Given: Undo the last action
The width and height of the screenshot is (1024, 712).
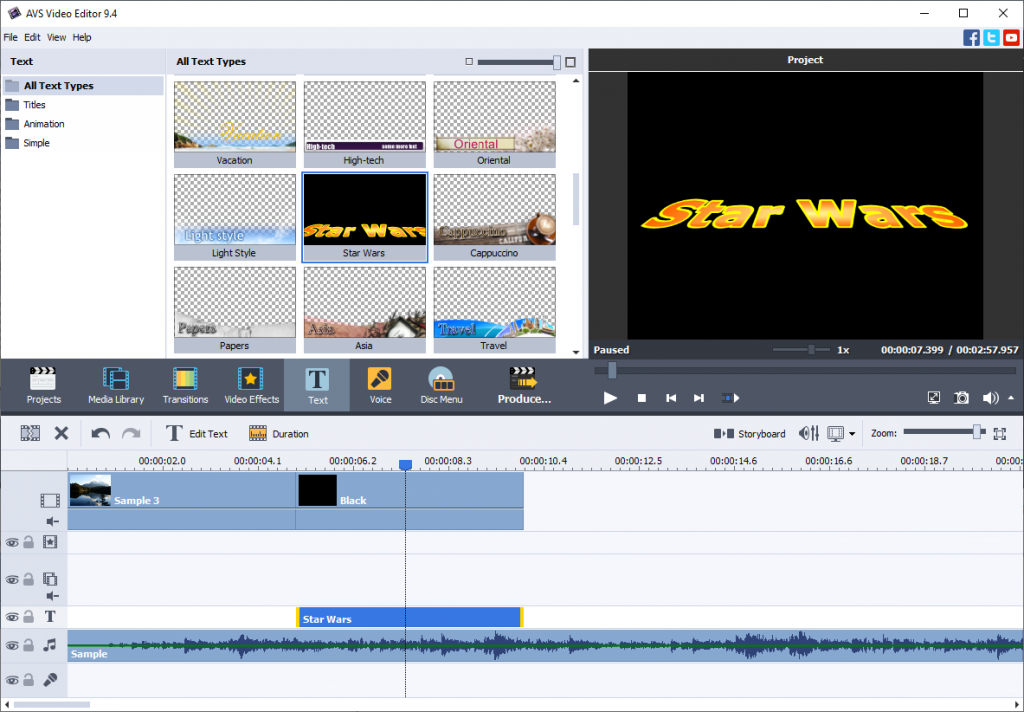Looking at the screenshot, I should pos(100,434).
